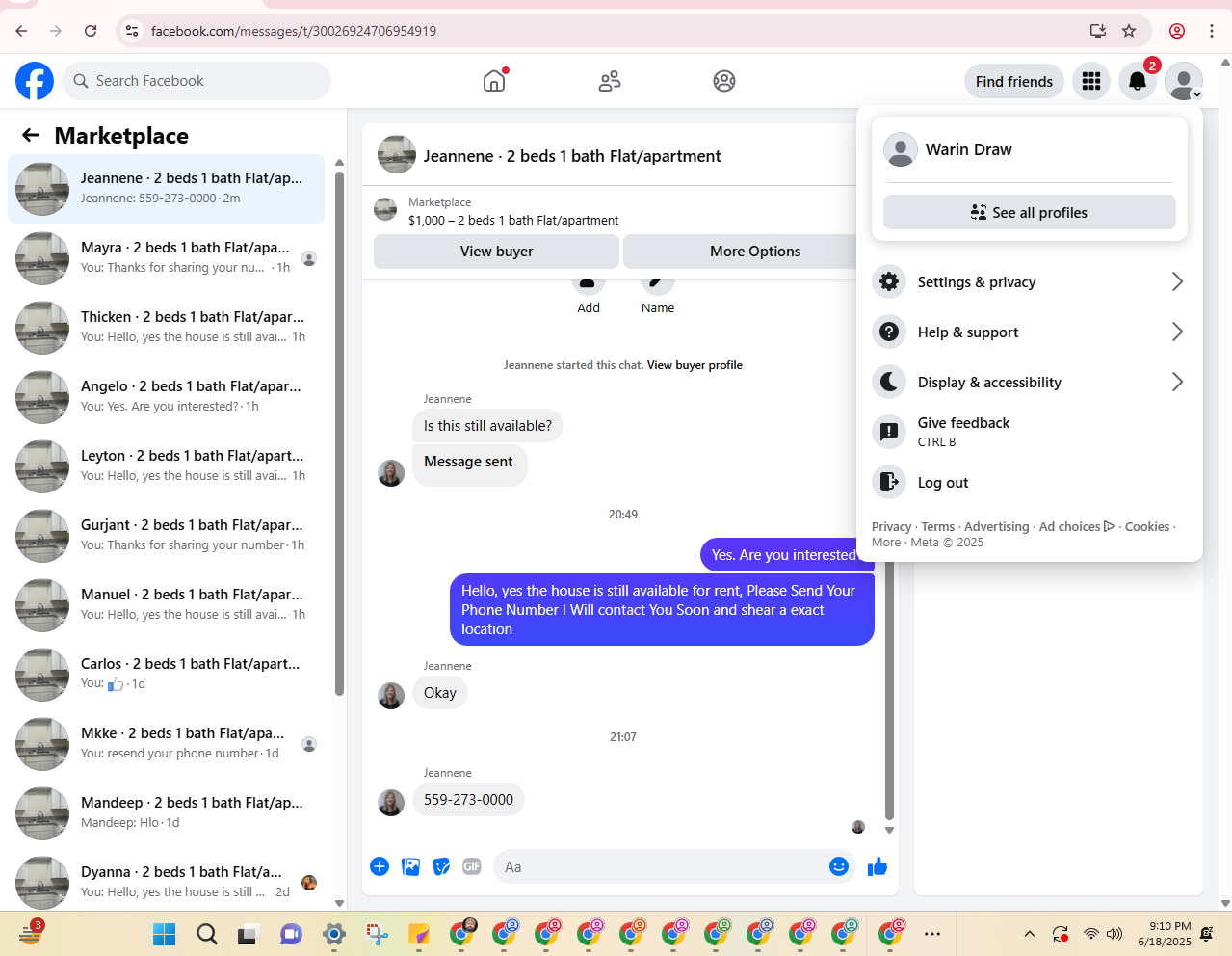Open the browser three-dot menu
Viewport: 1232px width, 956px height.
tap(1212, 31)
